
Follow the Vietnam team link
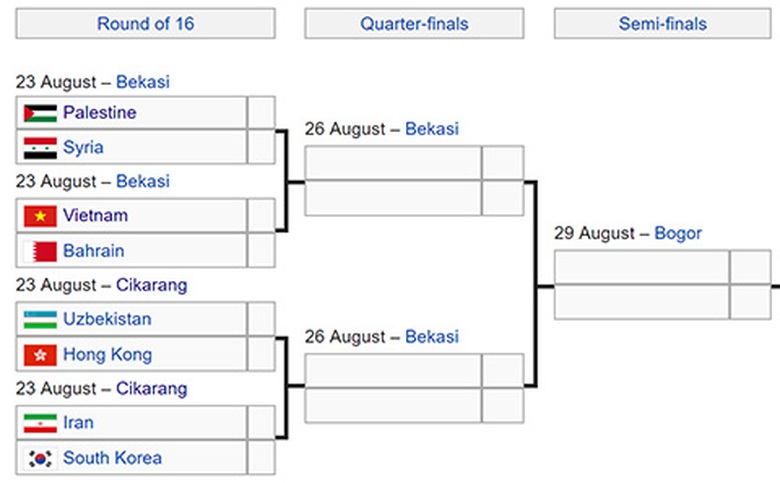point(95,216)
